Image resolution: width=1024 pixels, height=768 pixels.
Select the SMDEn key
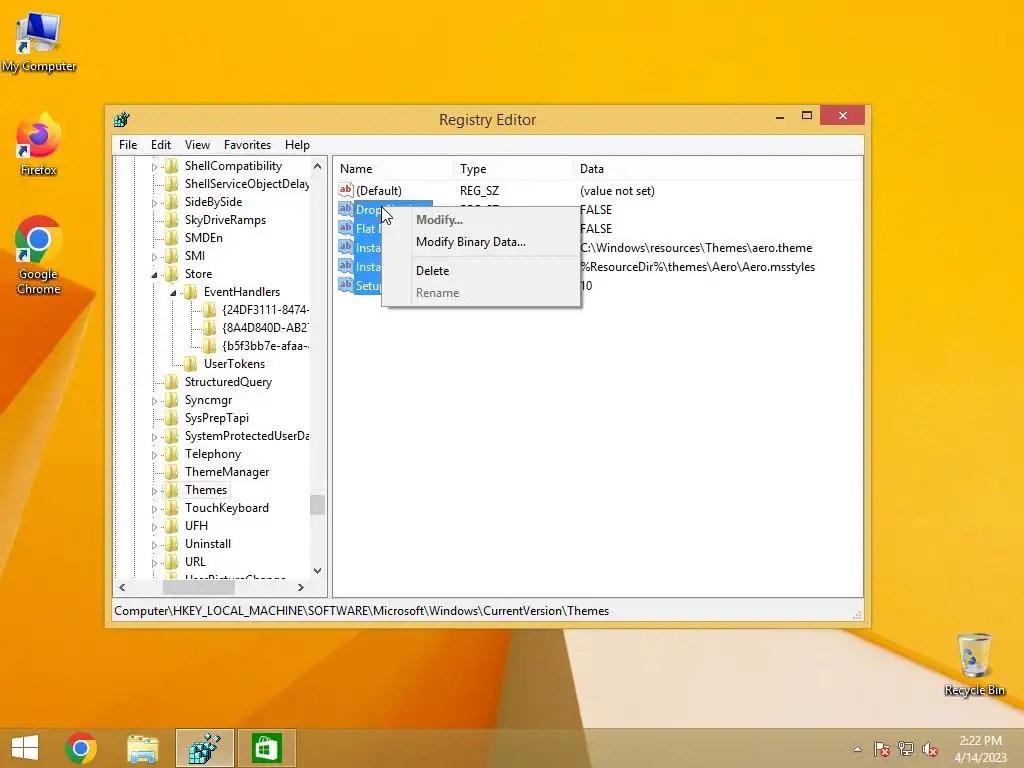tap(203, 238)
